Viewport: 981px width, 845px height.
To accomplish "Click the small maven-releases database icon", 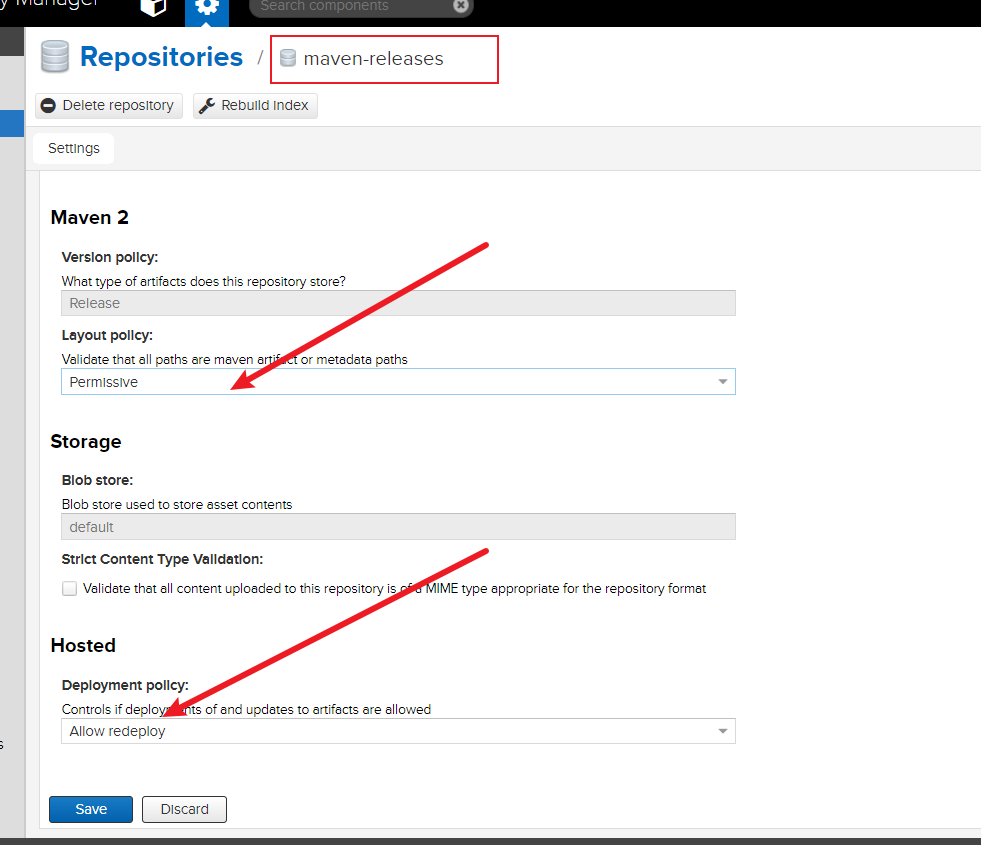I will 288,59.
